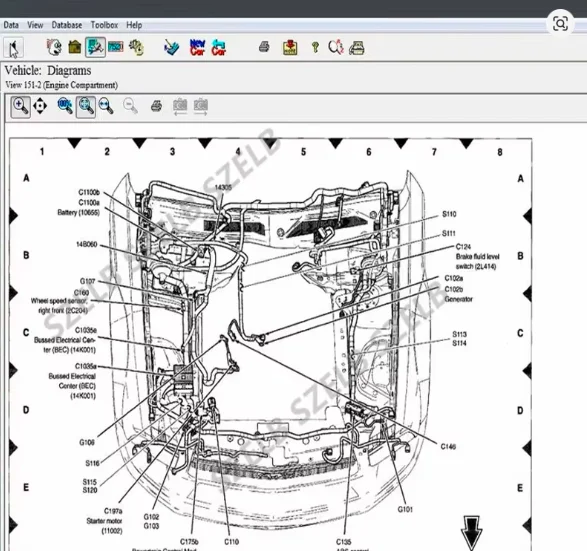Click the teal label tag toolbar icon
The height and width of the screenshot is (551, 587).
pyautogui.click(x=116, y=47)
